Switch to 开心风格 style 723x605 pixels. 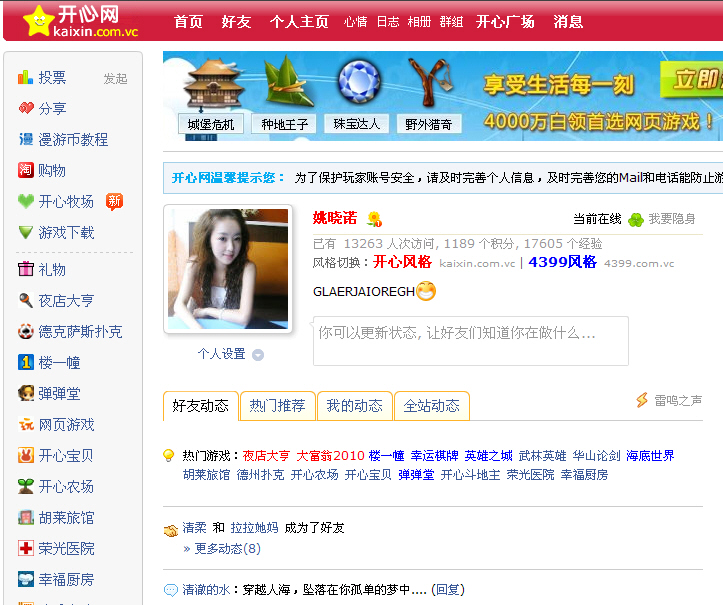tap(402, 262)
